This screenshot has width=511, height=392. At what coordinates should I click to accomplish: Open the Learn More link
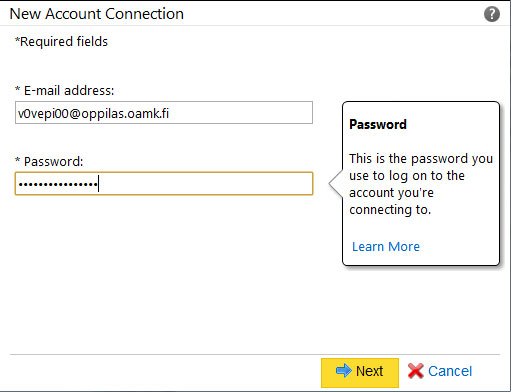pos(386,246)
